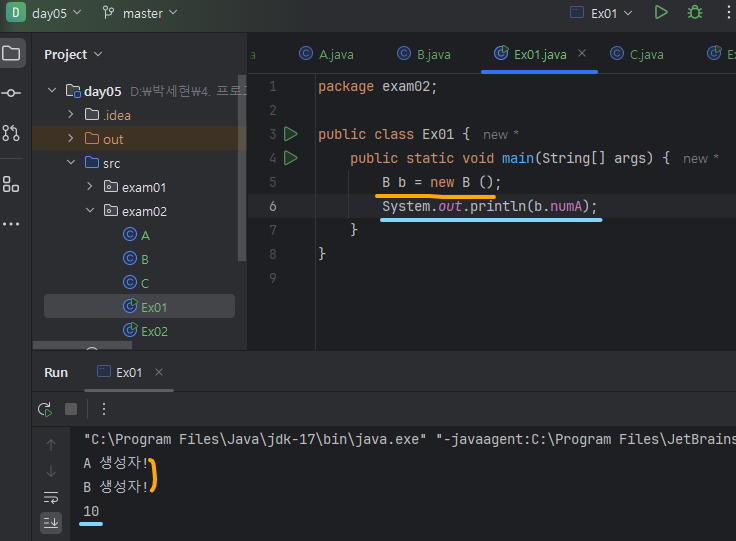Collapse the src folder
Image resolution: width=736 pixels, height=541 pixels.
pyautogui.click(x=71, y=163)
